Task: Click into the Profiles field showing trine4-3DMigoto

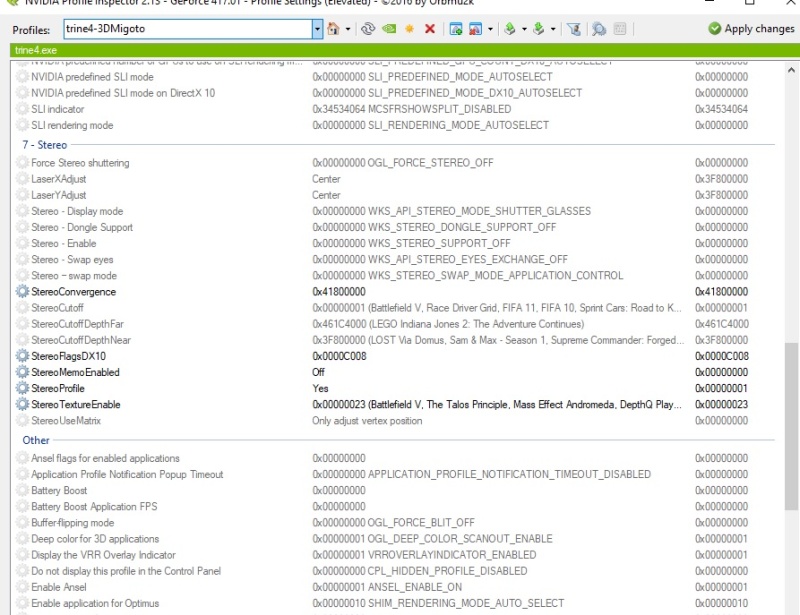Action: click(188, 29)
